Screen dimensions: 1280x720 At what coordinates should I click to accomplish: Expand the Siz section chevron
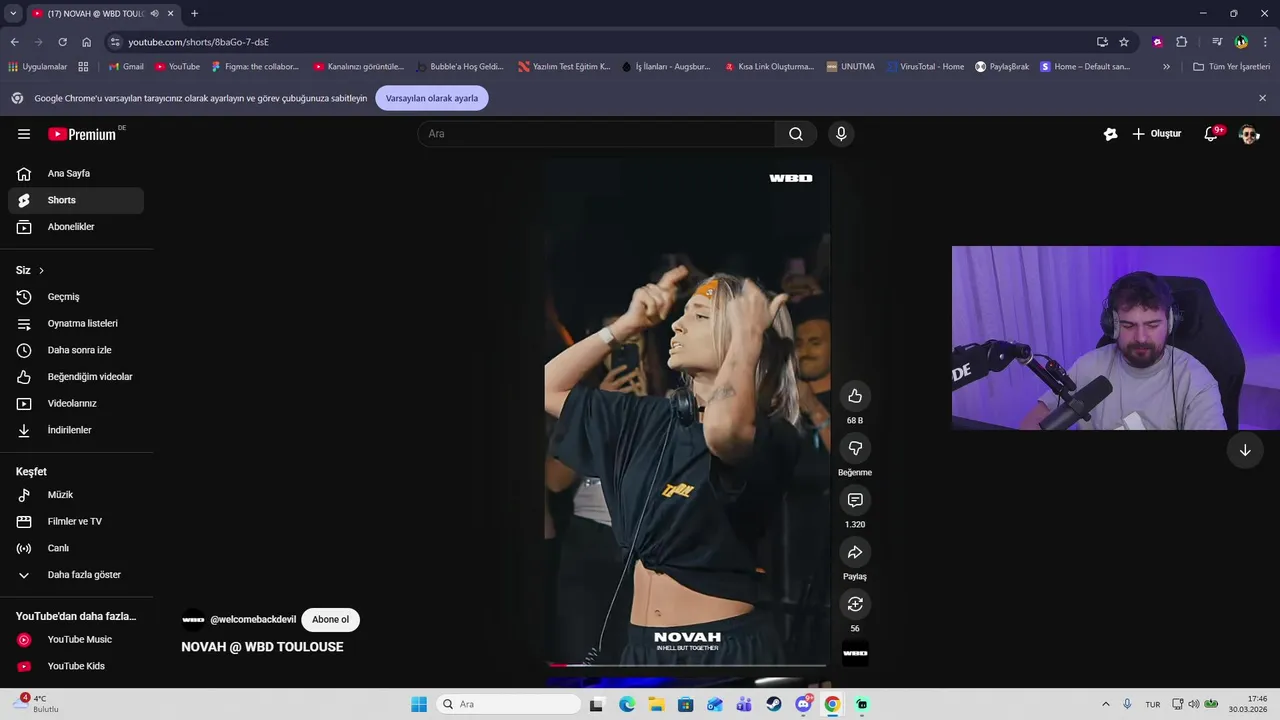click(41, 270)
